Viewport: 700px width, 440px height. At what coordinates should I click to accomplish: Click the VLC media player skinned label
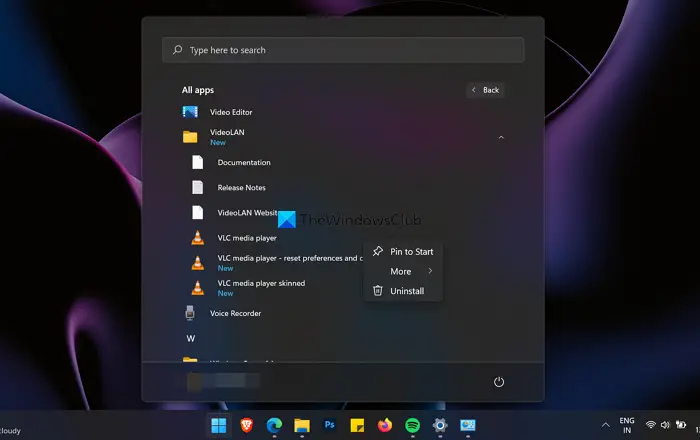[x=261, y=283]
